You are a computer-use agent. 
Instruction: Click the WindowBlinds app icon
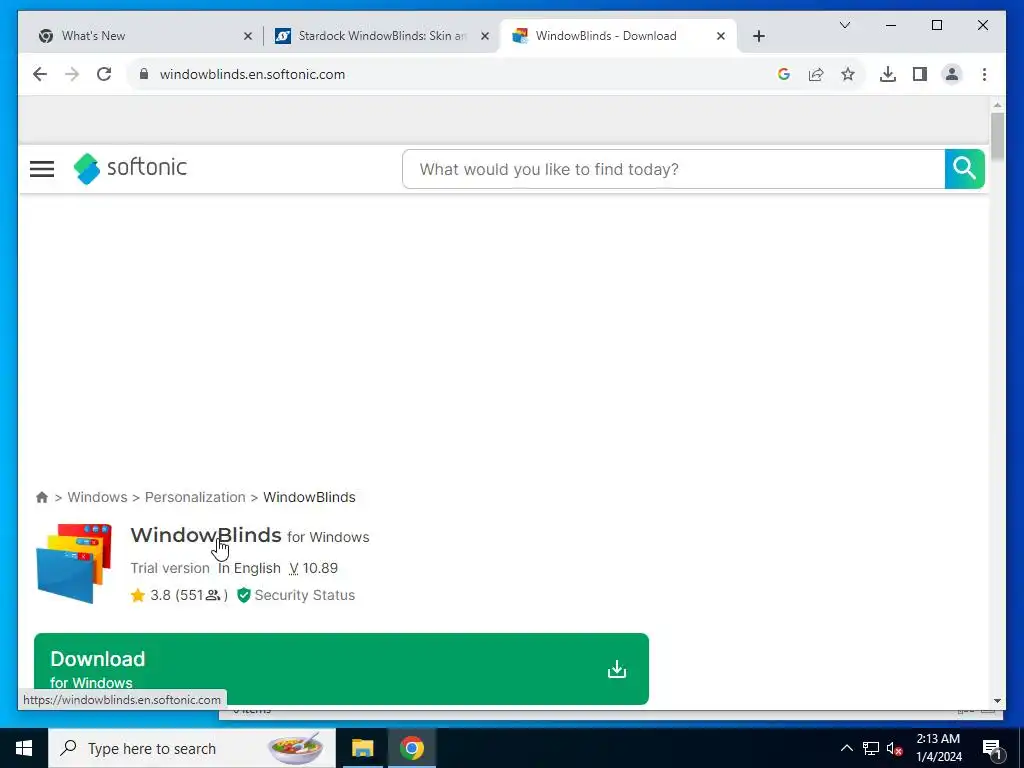(74, 563)
